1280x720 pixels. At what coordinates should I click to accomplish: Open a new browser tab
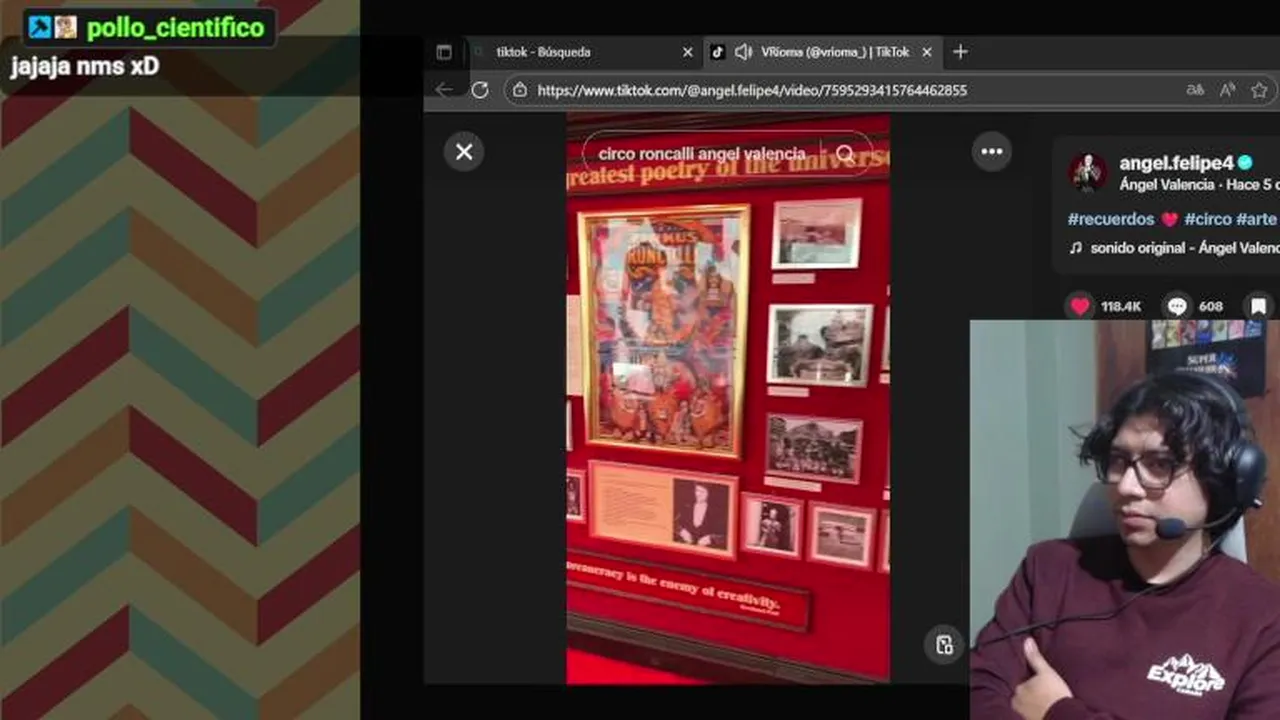[x=960, y=52]
